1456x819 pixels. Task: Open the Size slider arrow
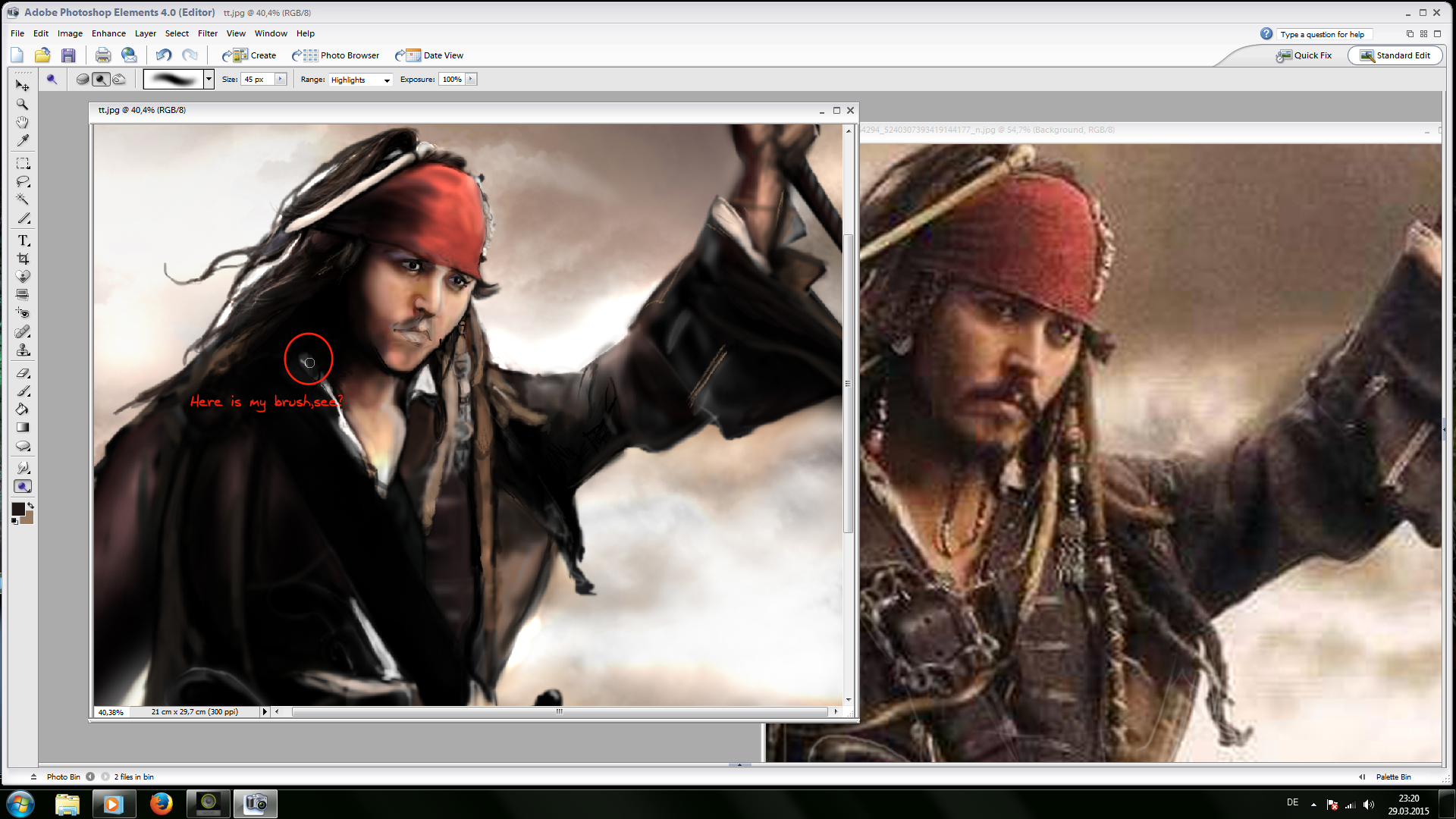[281, 79]
